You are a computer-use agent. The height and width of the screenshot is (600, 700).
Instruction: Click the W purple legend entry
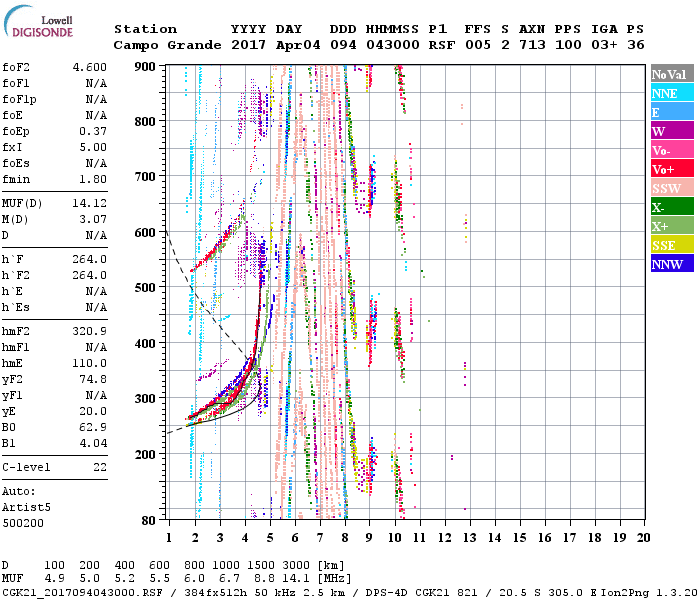pos(670,132)
